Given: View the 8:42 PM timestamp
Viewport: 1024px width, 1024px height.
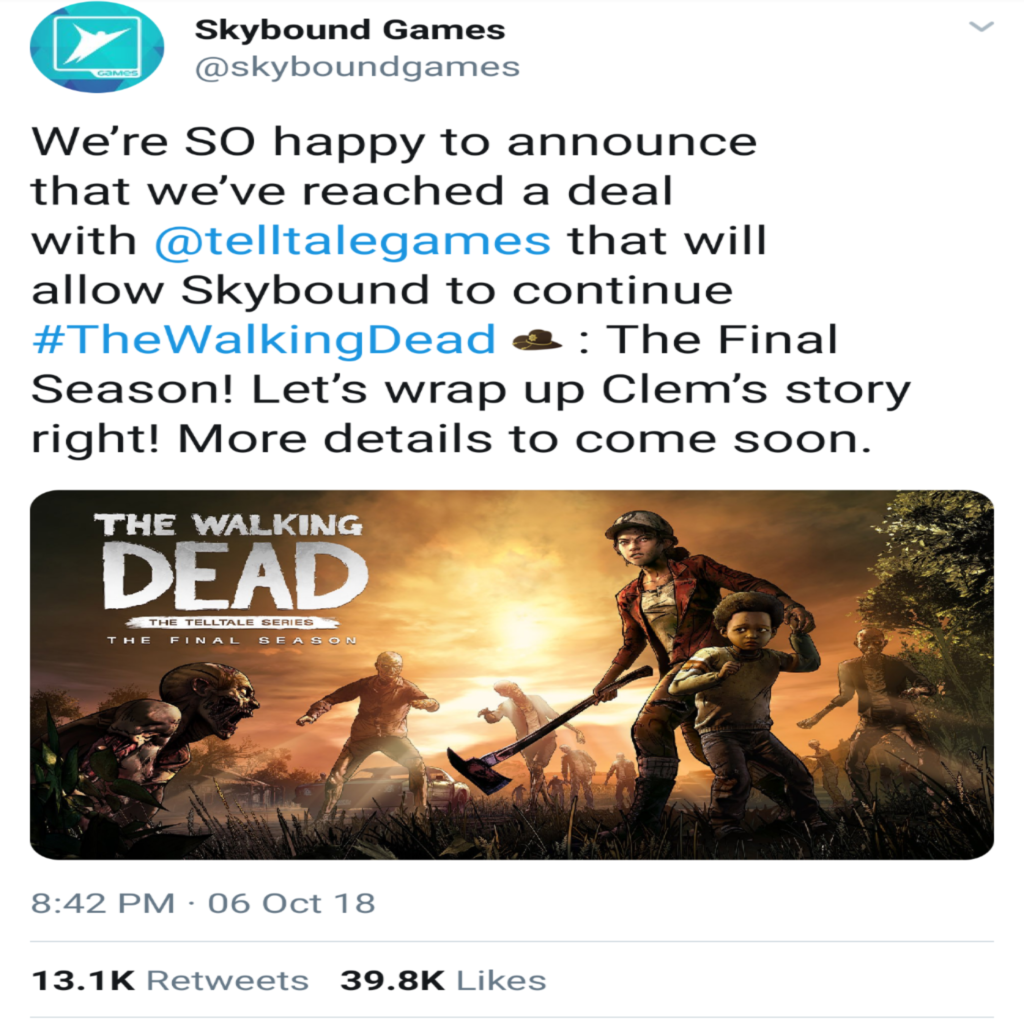Looking at the screenshot, I should 103,904.
